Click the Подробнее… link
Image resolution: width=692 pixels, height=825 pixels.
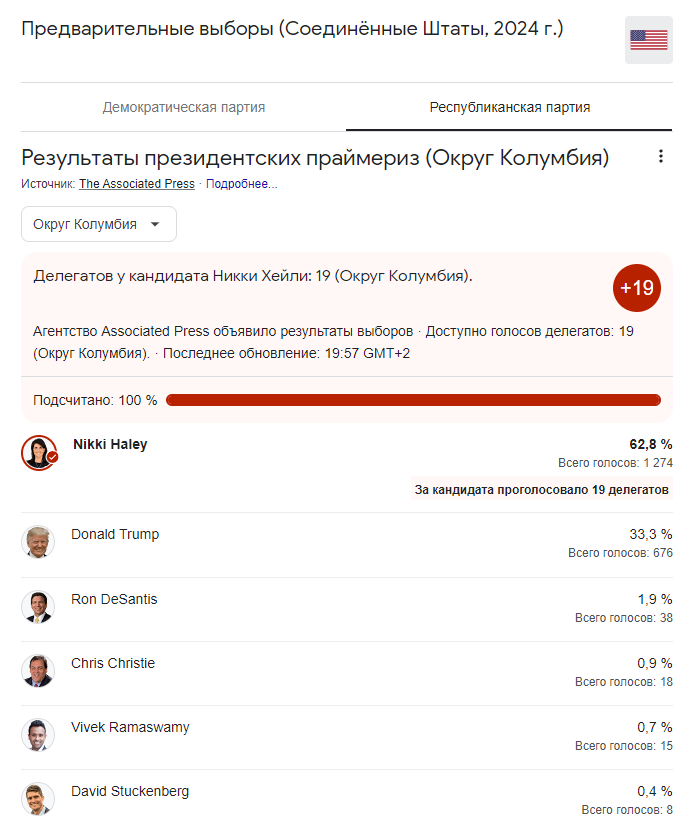tap(242, 184)
